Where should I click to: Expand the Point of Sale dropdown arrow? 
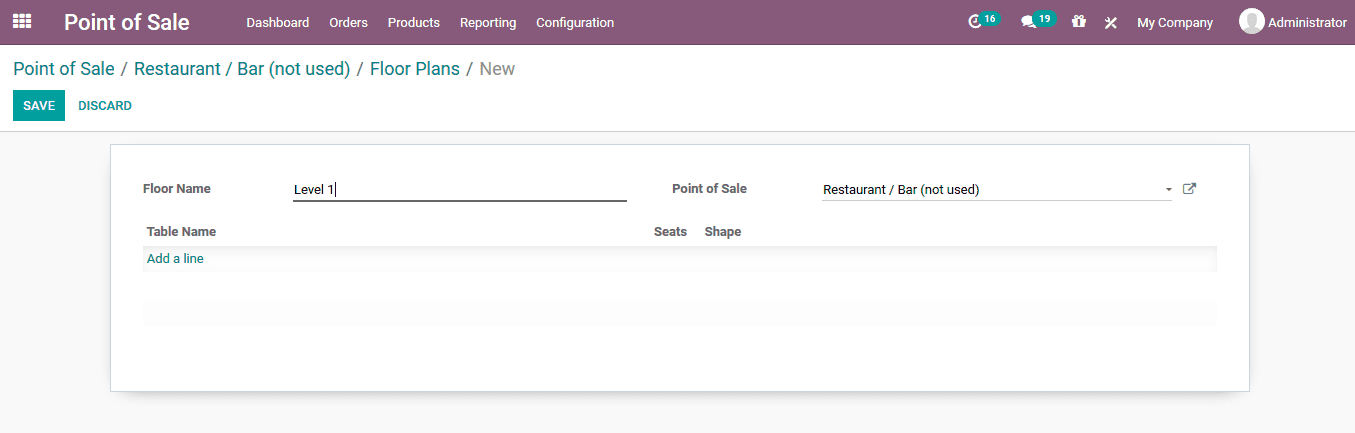pyautogui.click(x=1168, y=190)
